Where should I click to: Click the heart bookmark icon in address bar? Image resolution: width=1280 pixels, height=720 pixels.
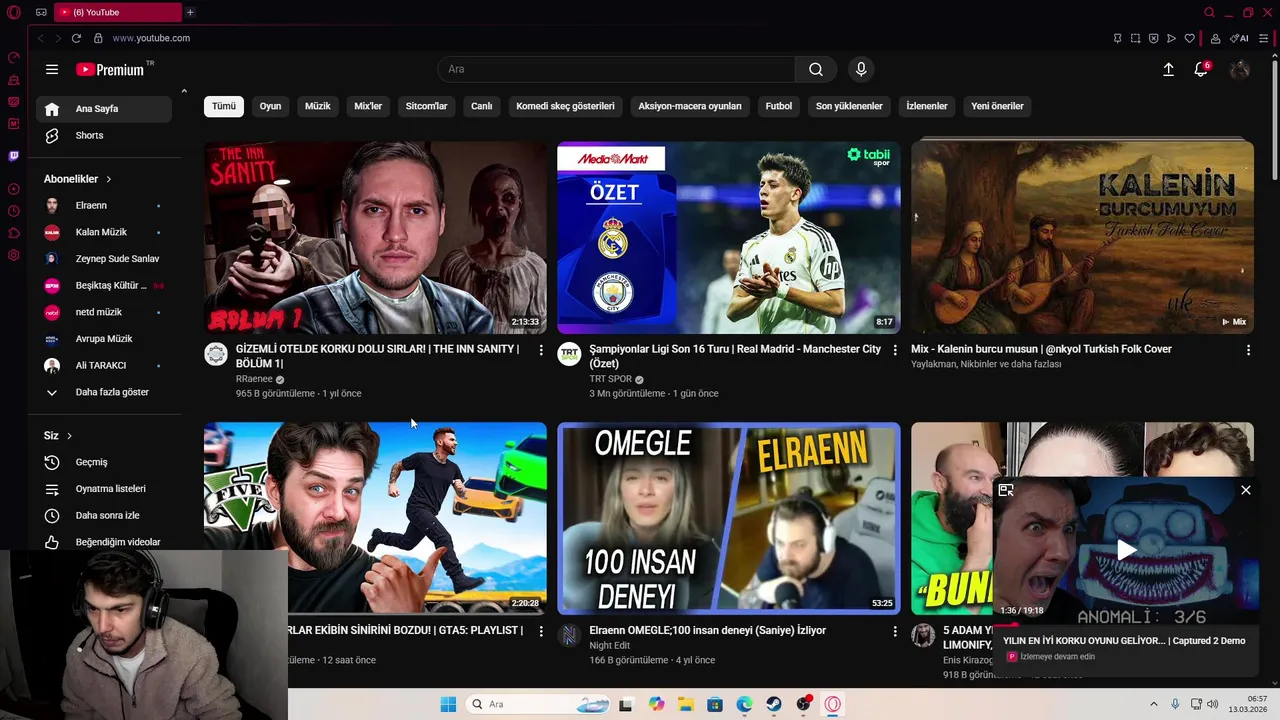(1189, 38)
